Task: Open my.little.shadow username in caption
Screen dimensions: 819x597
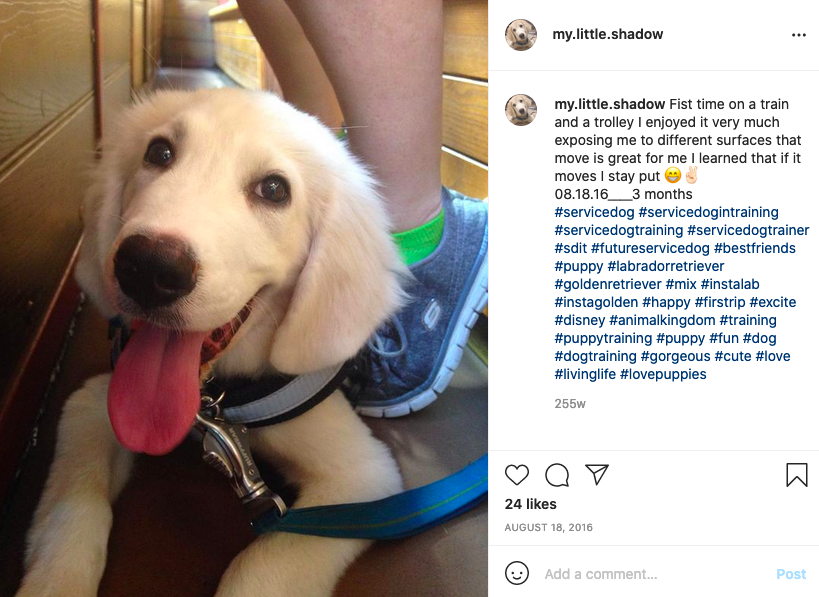Action: point(610,104)
